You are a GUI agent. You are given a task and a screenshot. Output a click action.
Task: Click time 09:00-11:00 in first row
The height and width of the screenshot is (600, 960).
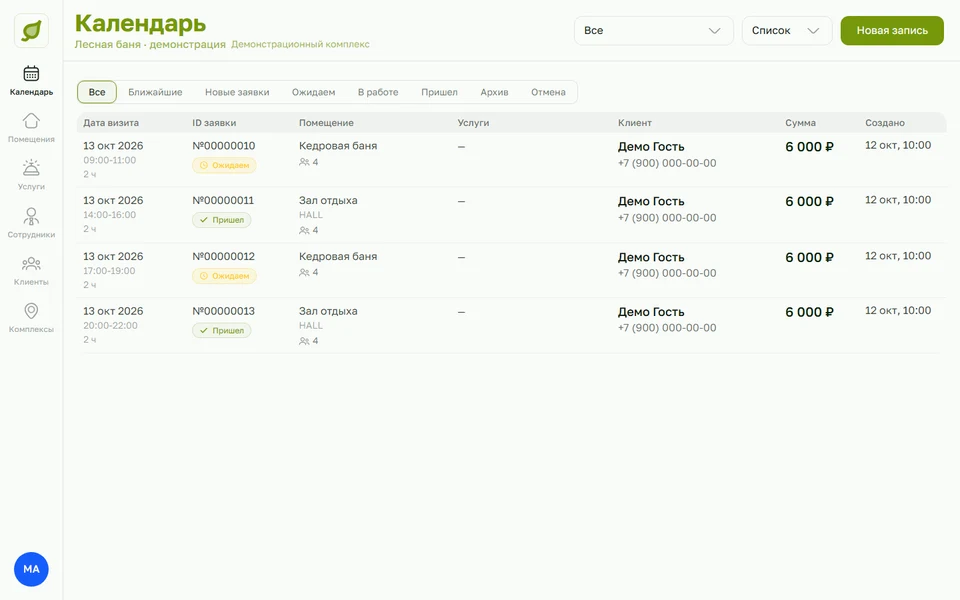110,160
